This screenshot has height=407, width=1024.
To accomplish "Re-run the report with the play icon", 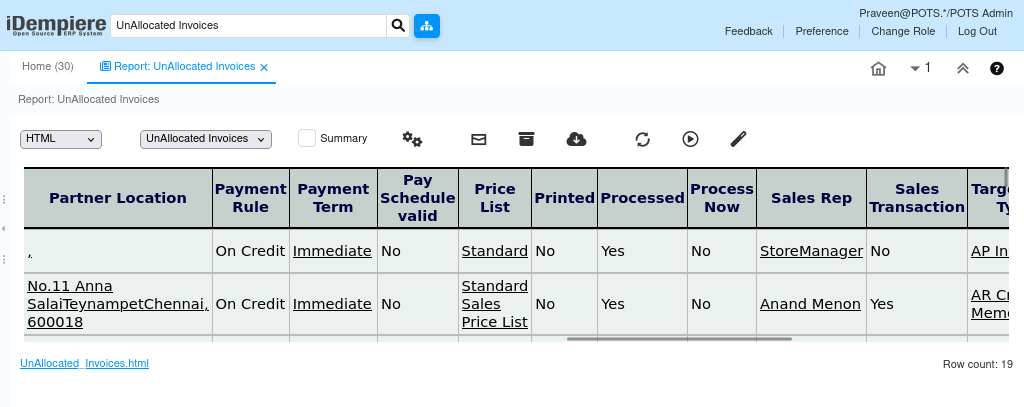I will 690,139.
